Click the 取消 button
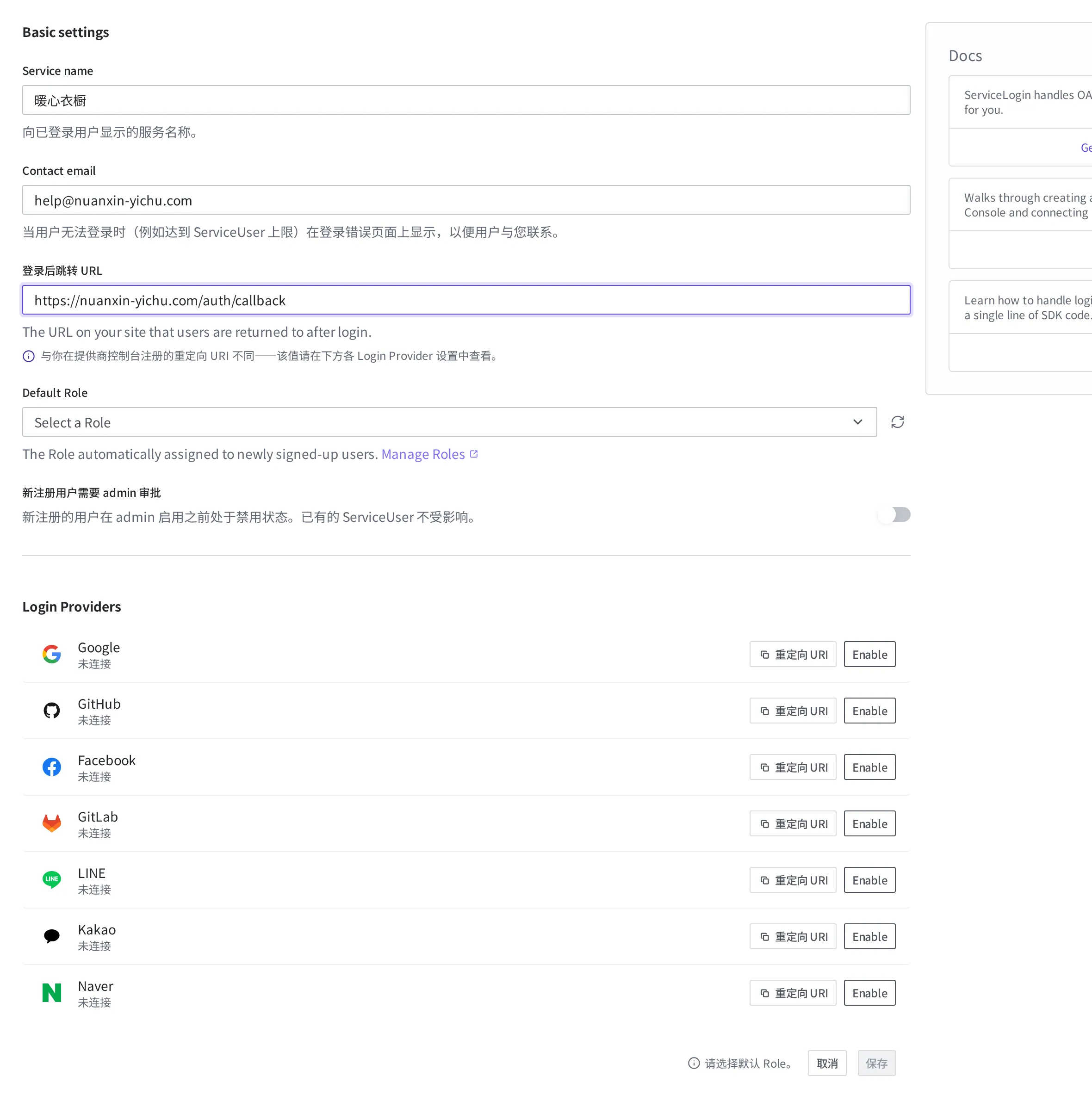Screen dimensions: 1092x1113 point(827,1063)
